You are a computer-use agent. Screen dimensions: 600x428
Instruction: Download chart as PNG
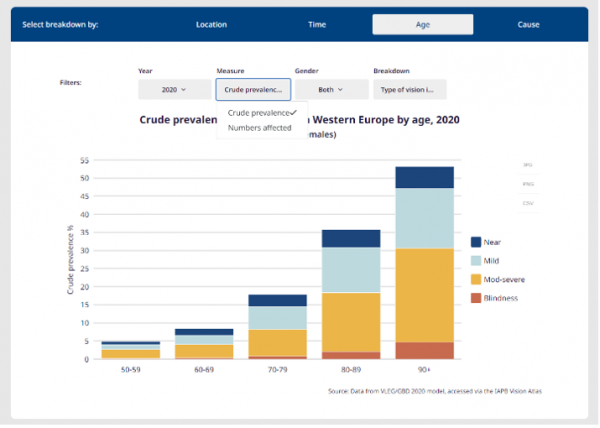pyautogui.click(x=528, y=184)
